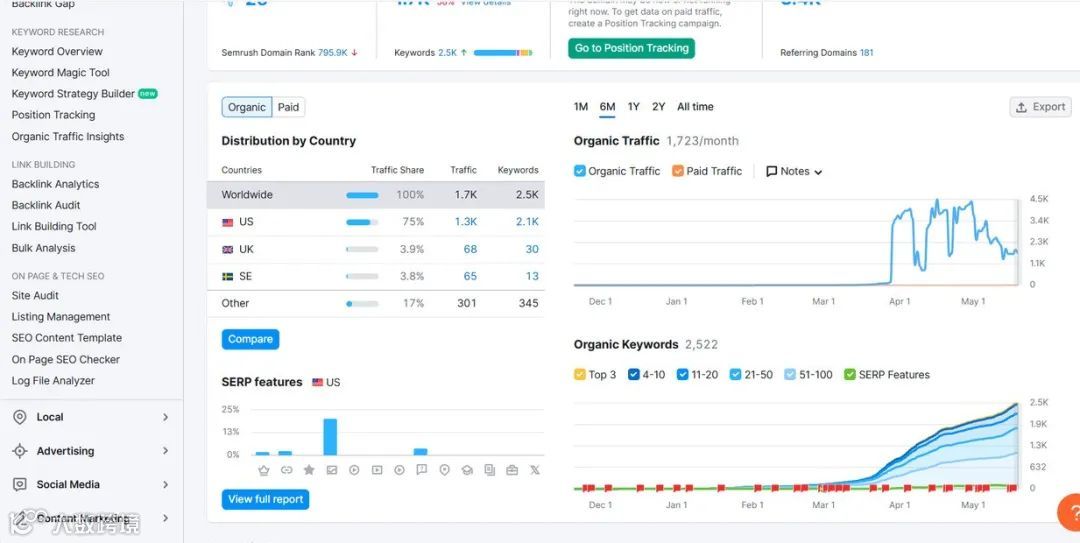
Task: Click the UK flag in country table
Action: 227,249
